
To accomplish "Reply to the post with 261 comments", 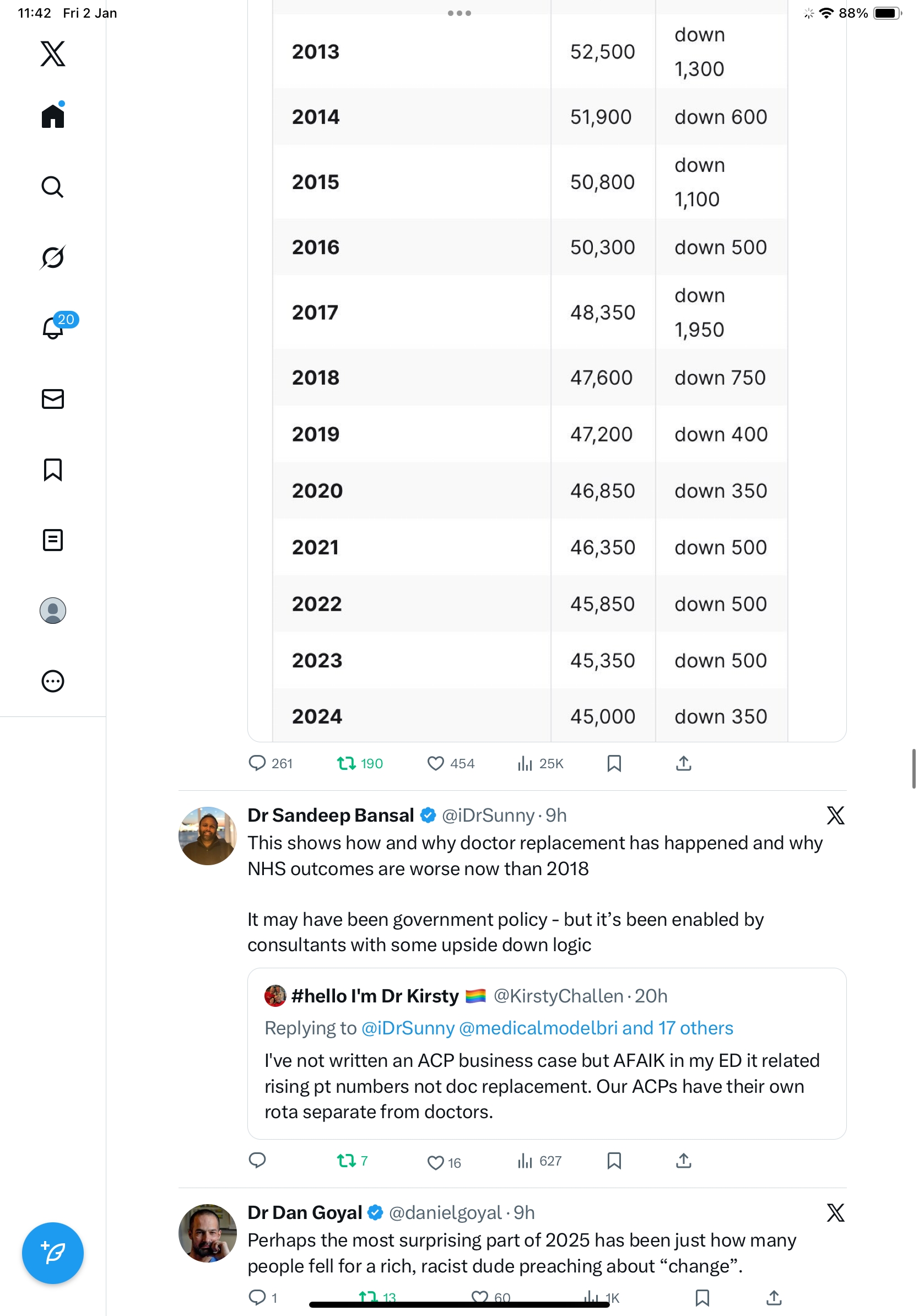I will pyautogui.click(x=257, y=763).
